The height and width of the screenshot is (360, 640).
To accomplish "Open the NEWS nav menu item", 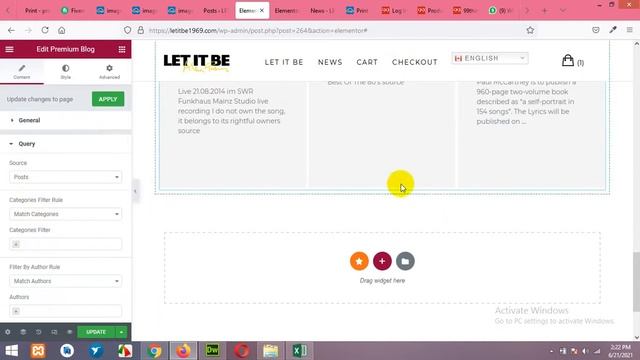I will coord(330,62).
